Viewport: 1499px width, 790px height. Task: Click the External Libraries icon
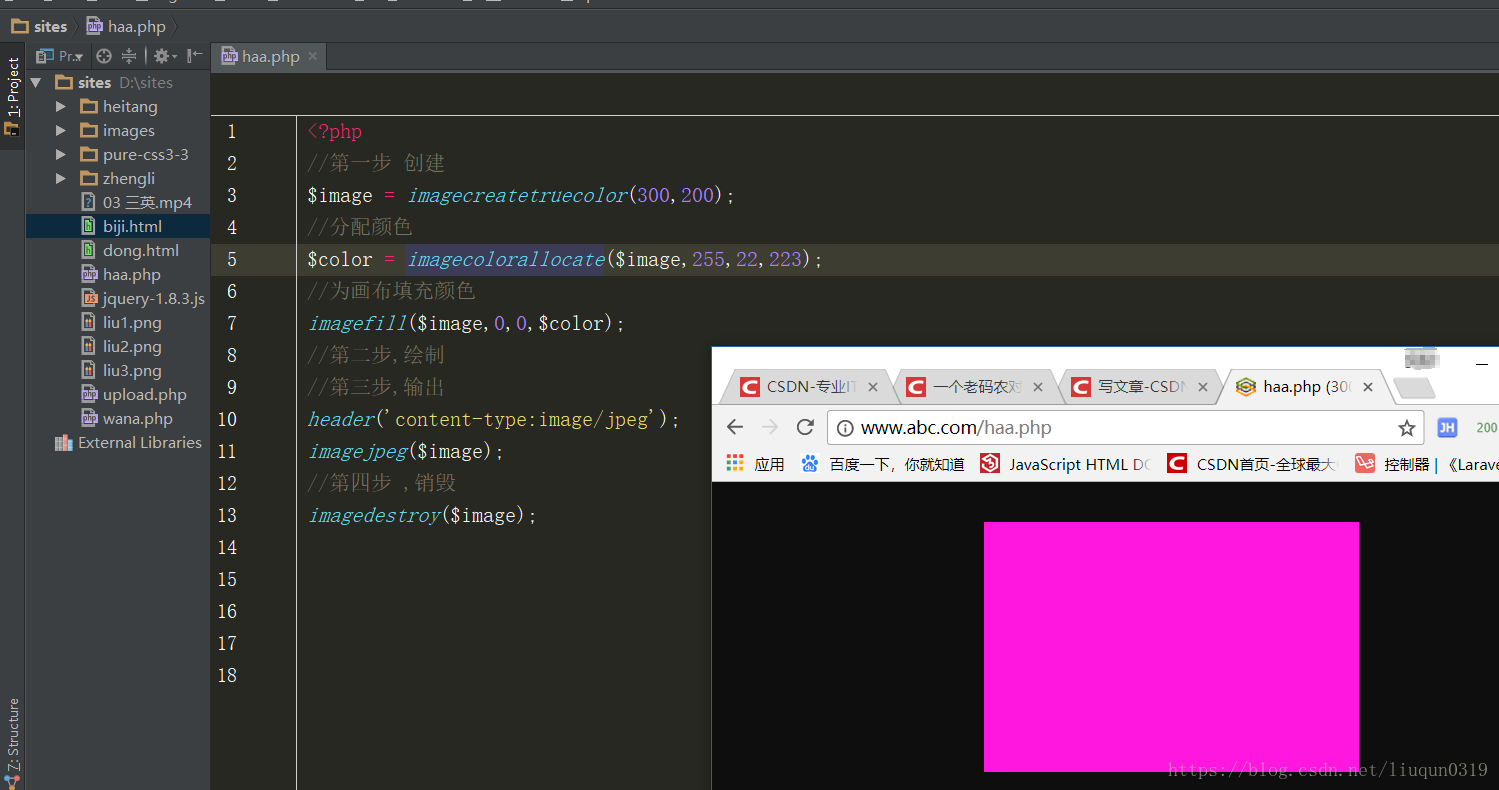[x=64, y=442]
